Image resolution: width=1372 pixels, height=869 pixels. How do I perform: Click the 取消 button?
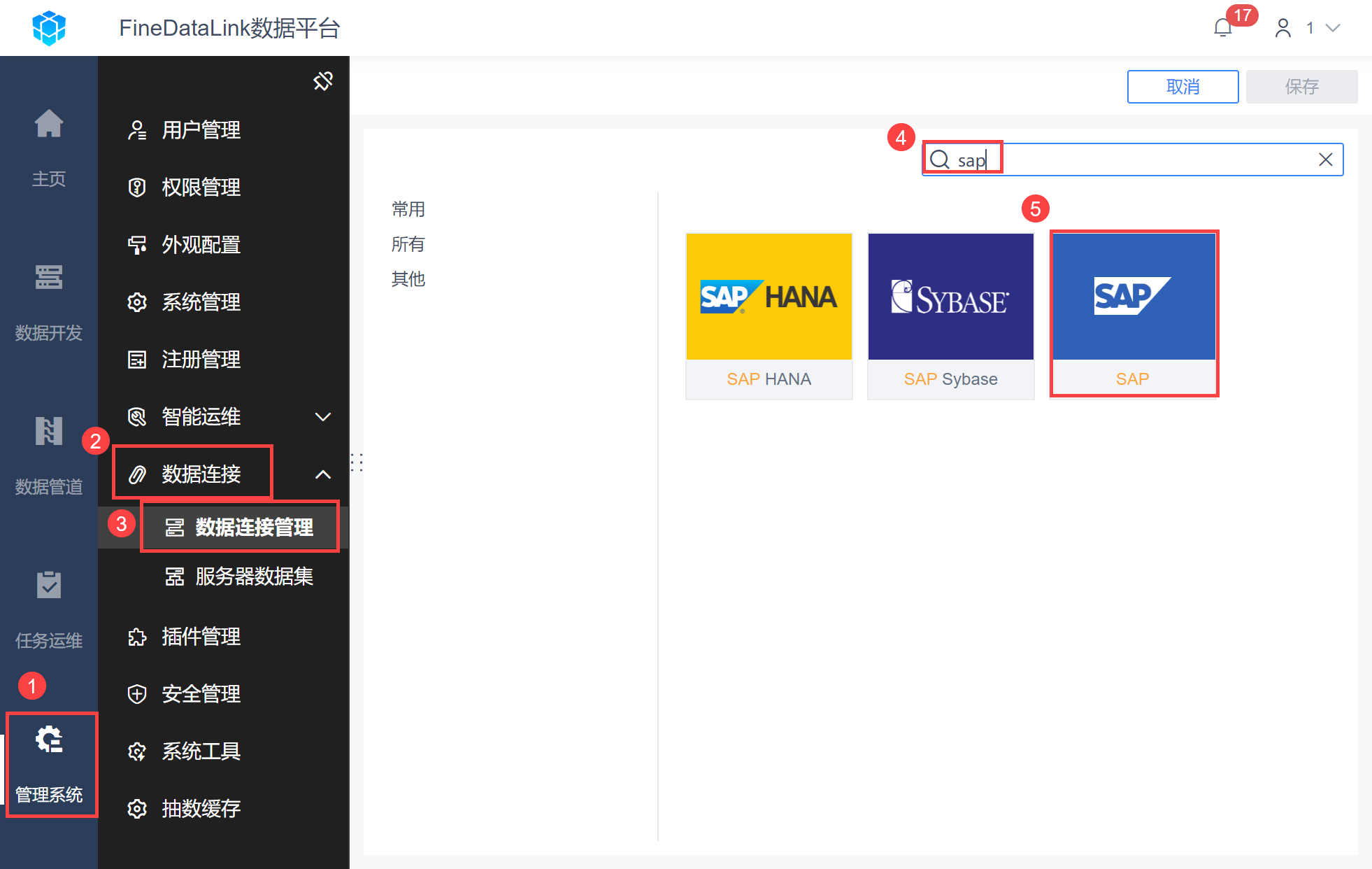1182,87
